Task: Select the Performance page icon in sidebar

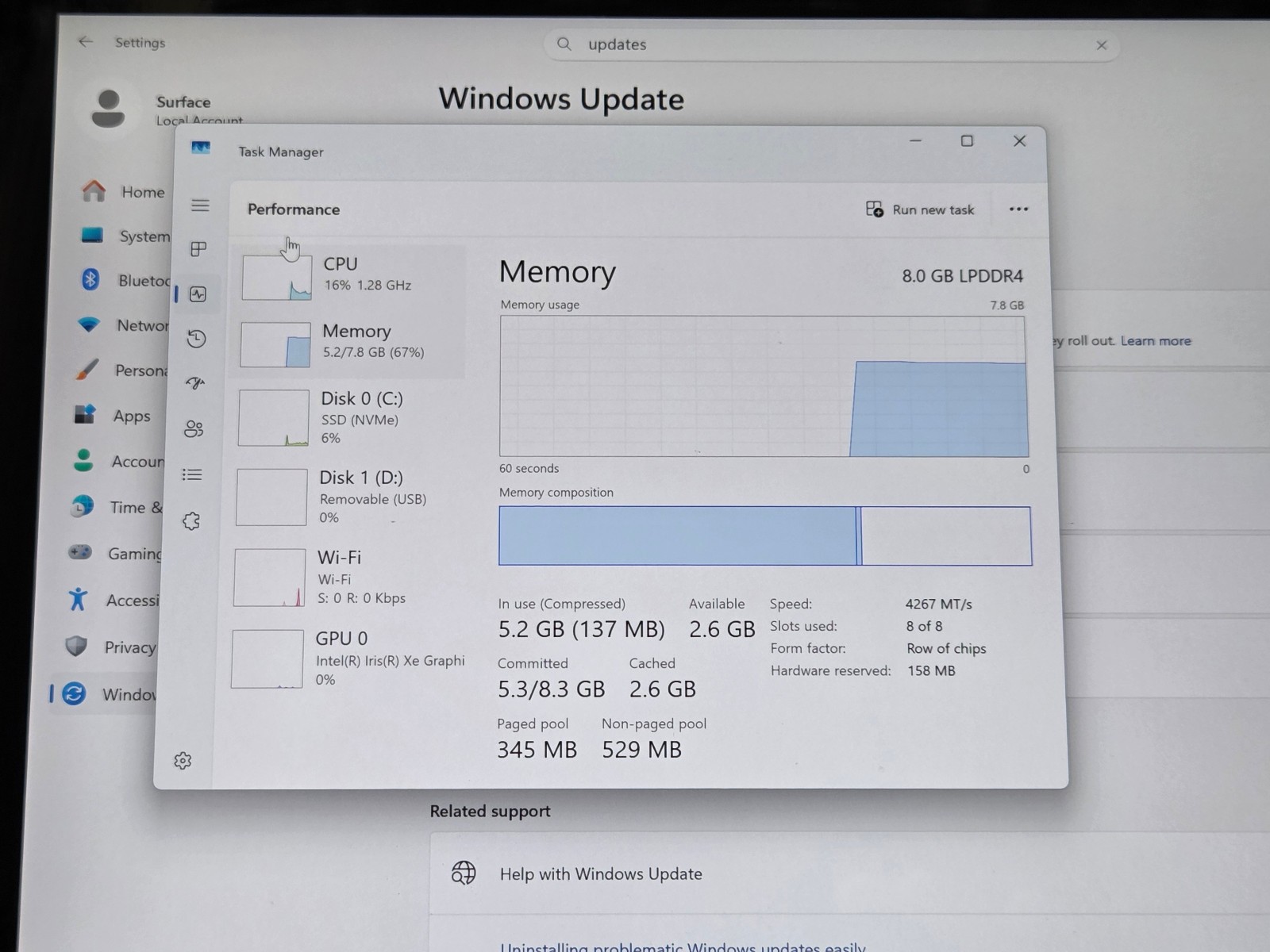Action: (198, 294)
